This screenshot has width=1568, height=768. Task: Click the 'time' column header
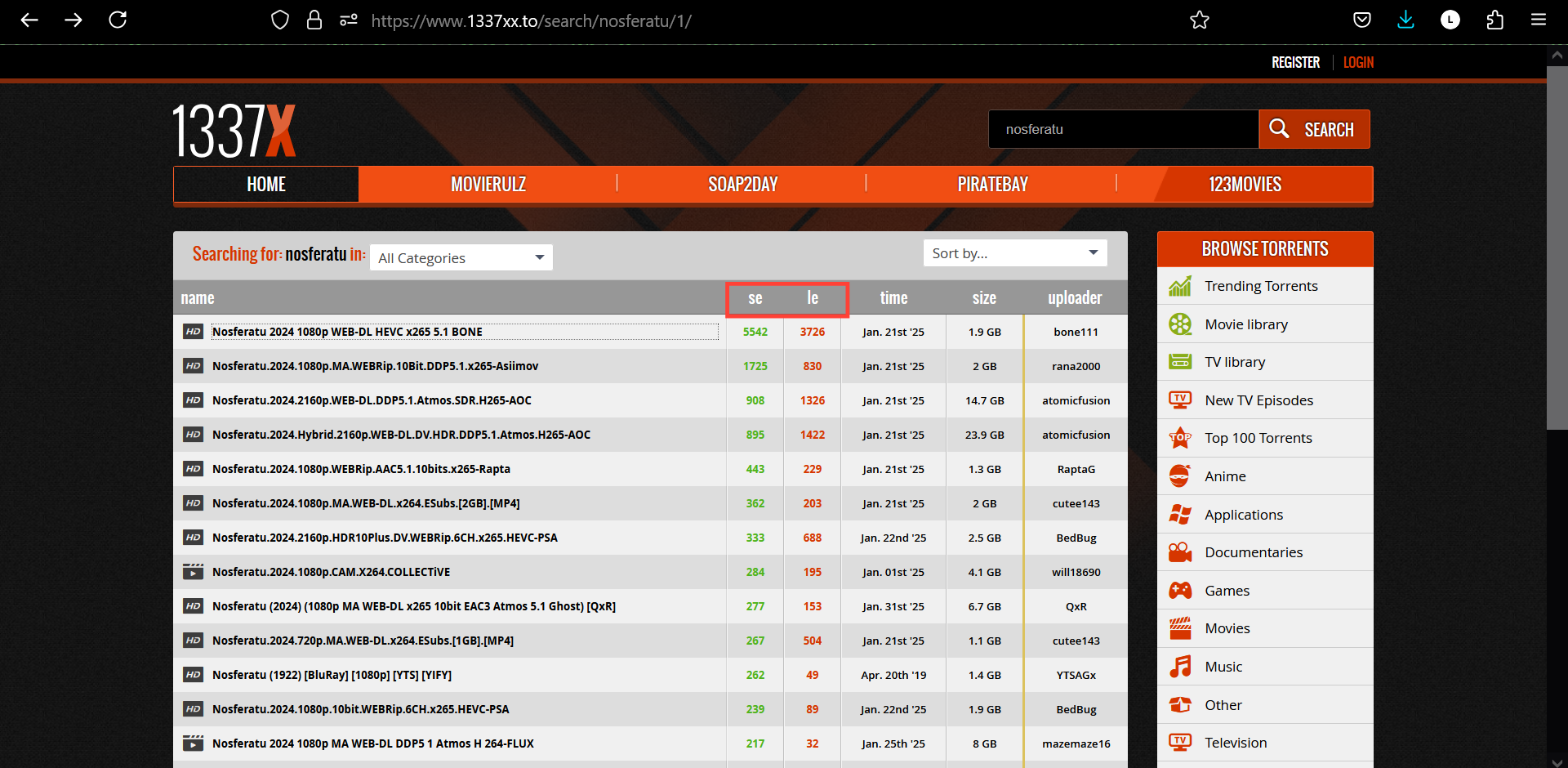click(893, 298)
